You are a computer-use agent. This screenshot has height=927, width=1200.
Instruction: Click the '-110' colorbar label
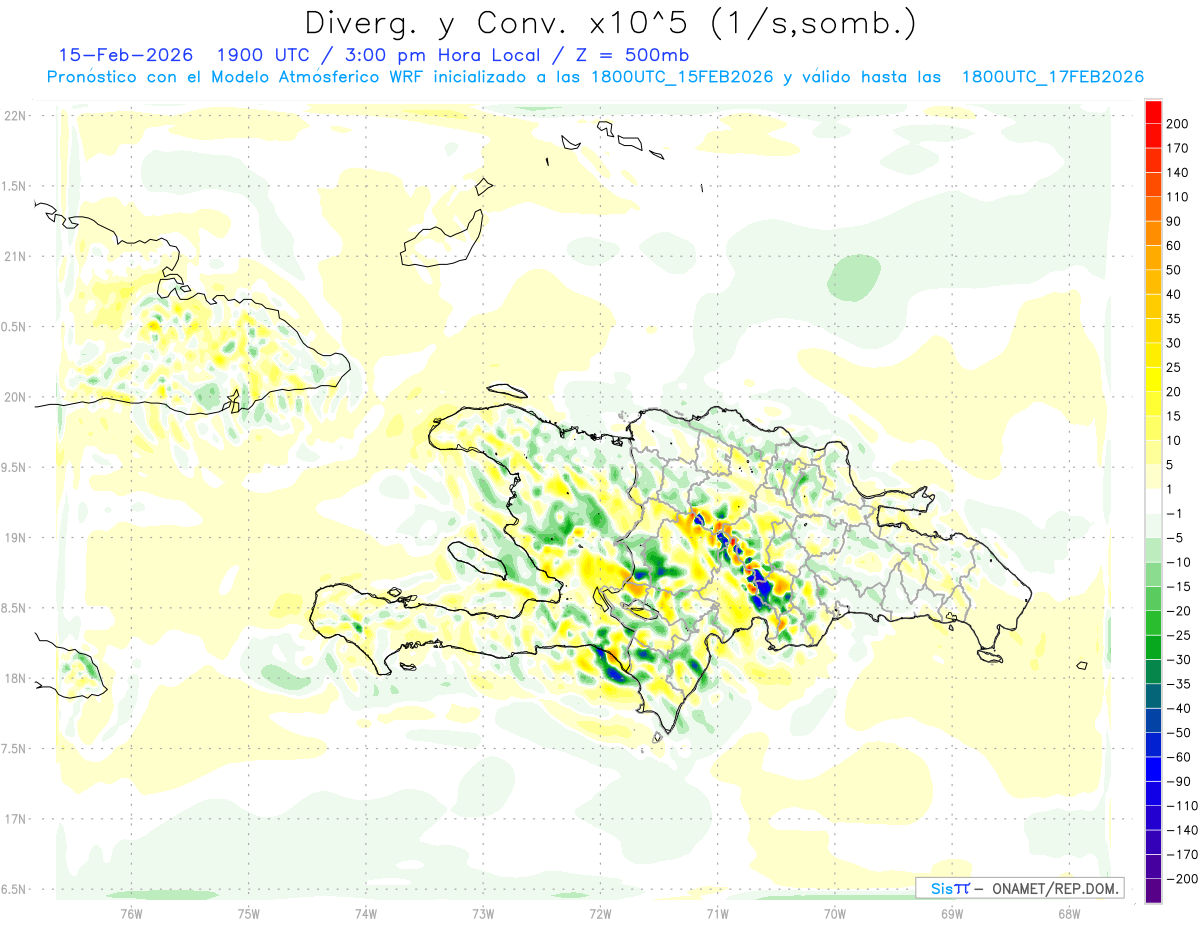pyautogui.click(x=1183, y=806)
